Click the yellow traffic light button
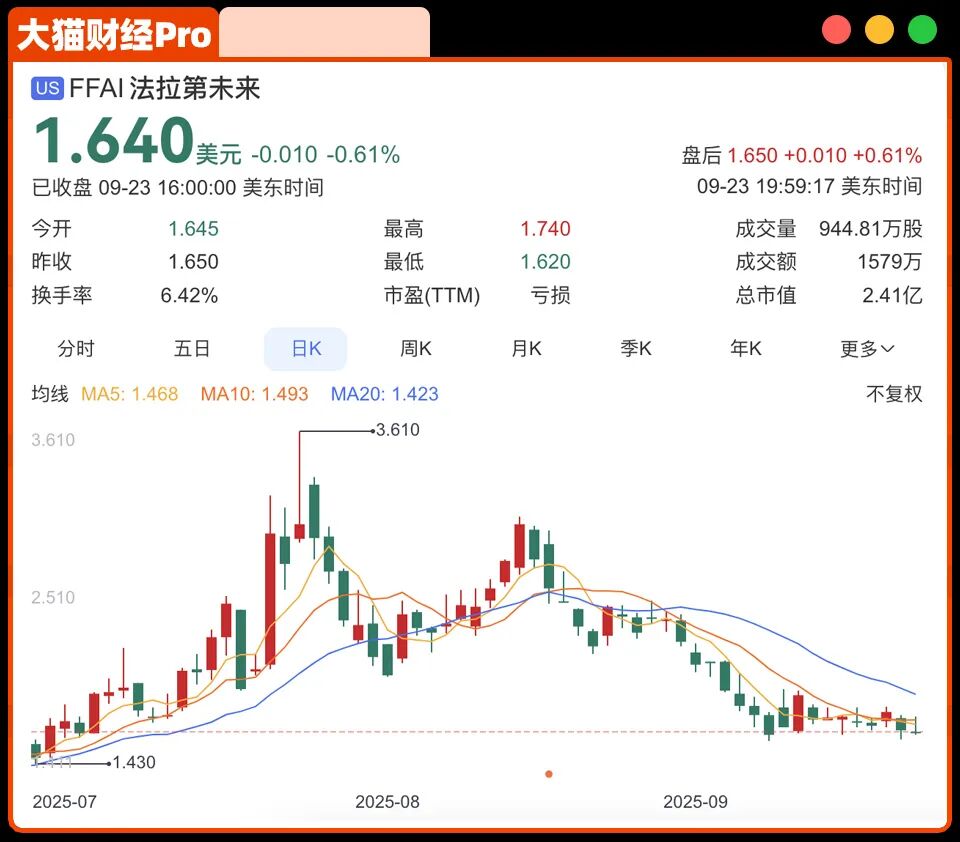Image resolution: width=960 pixels, height=842 pixels. click(x=879, y=29)
